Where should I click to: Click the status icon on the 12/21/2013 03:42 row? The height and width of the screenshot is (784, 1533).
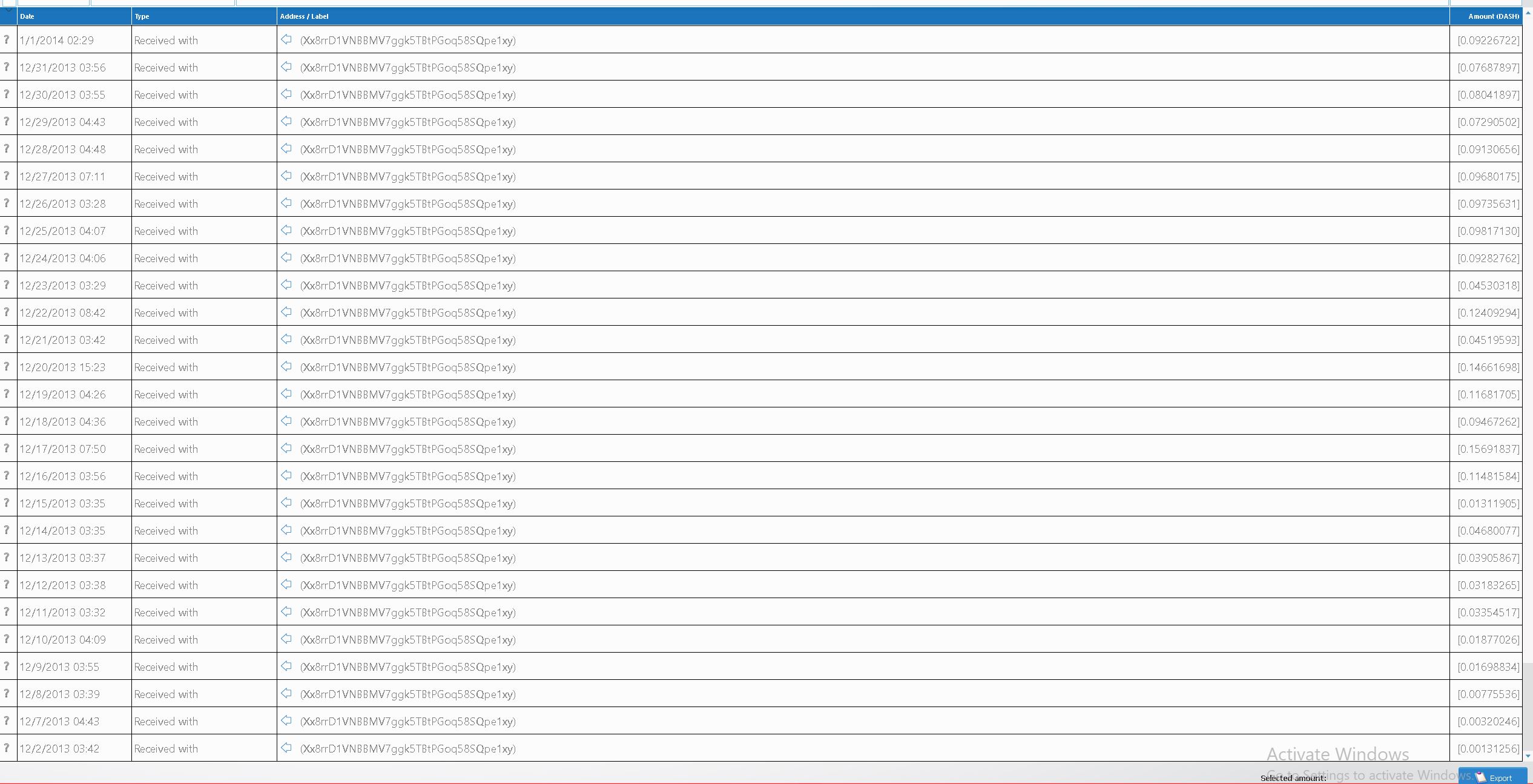(x=7, y=339)
